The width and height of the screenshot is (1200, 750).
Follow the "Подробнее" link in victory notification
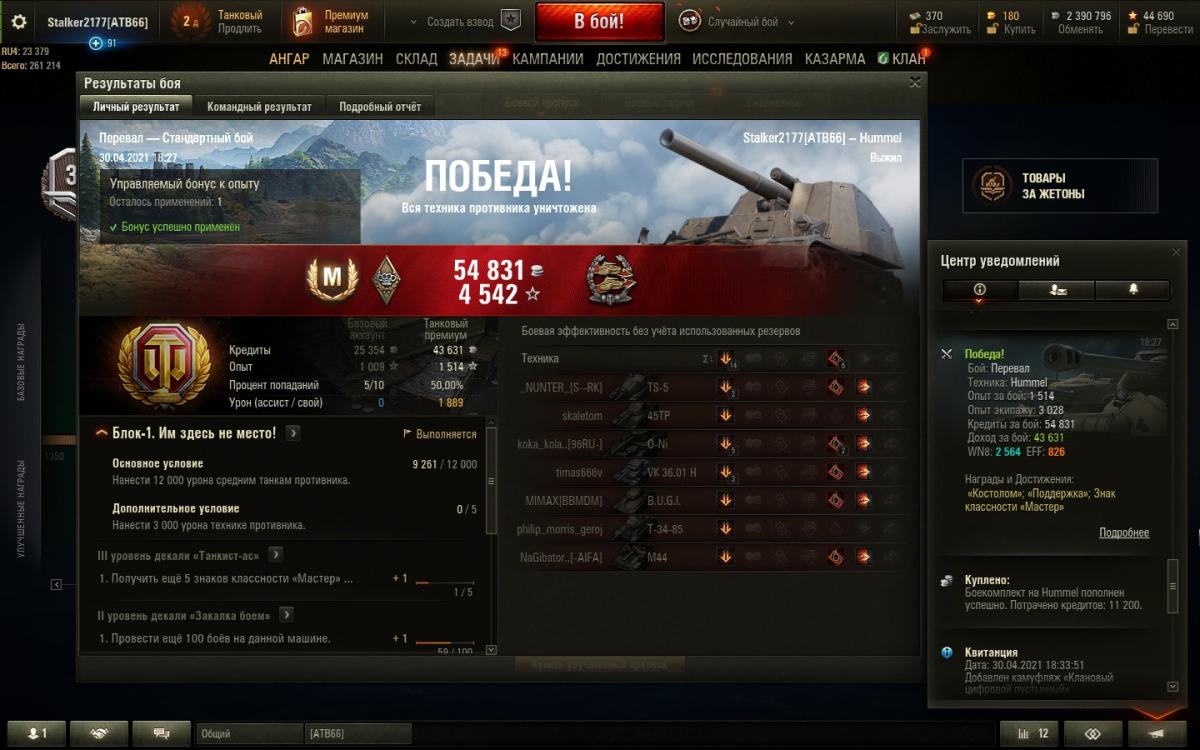pos(1124,533)
